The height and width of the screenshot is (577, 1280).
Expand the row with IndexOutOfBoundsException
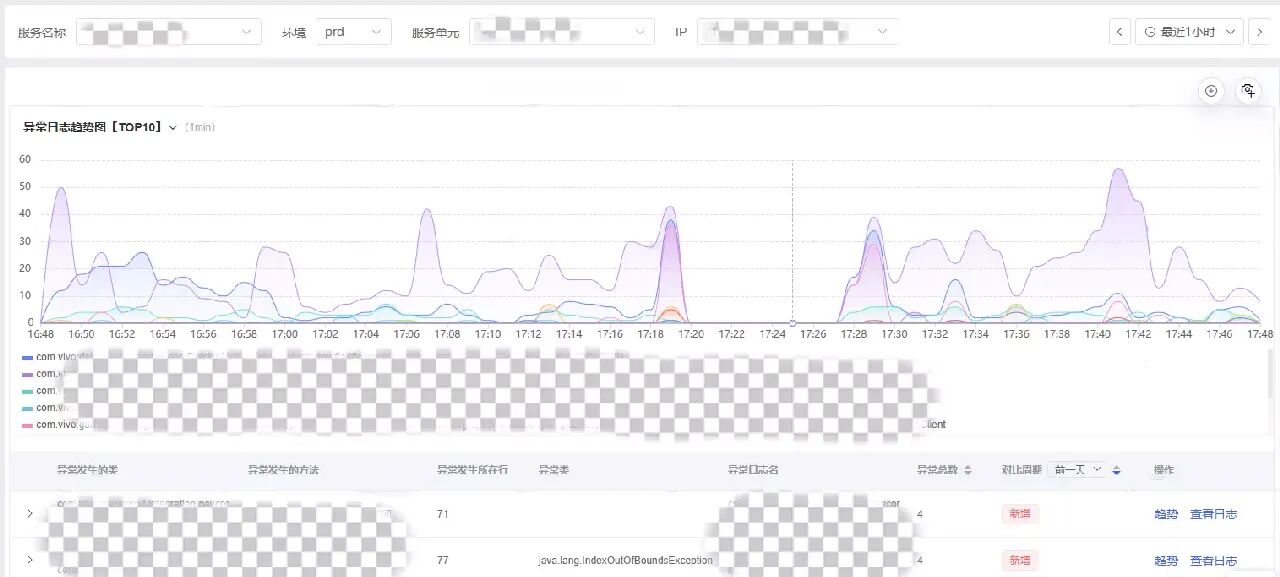30,560
